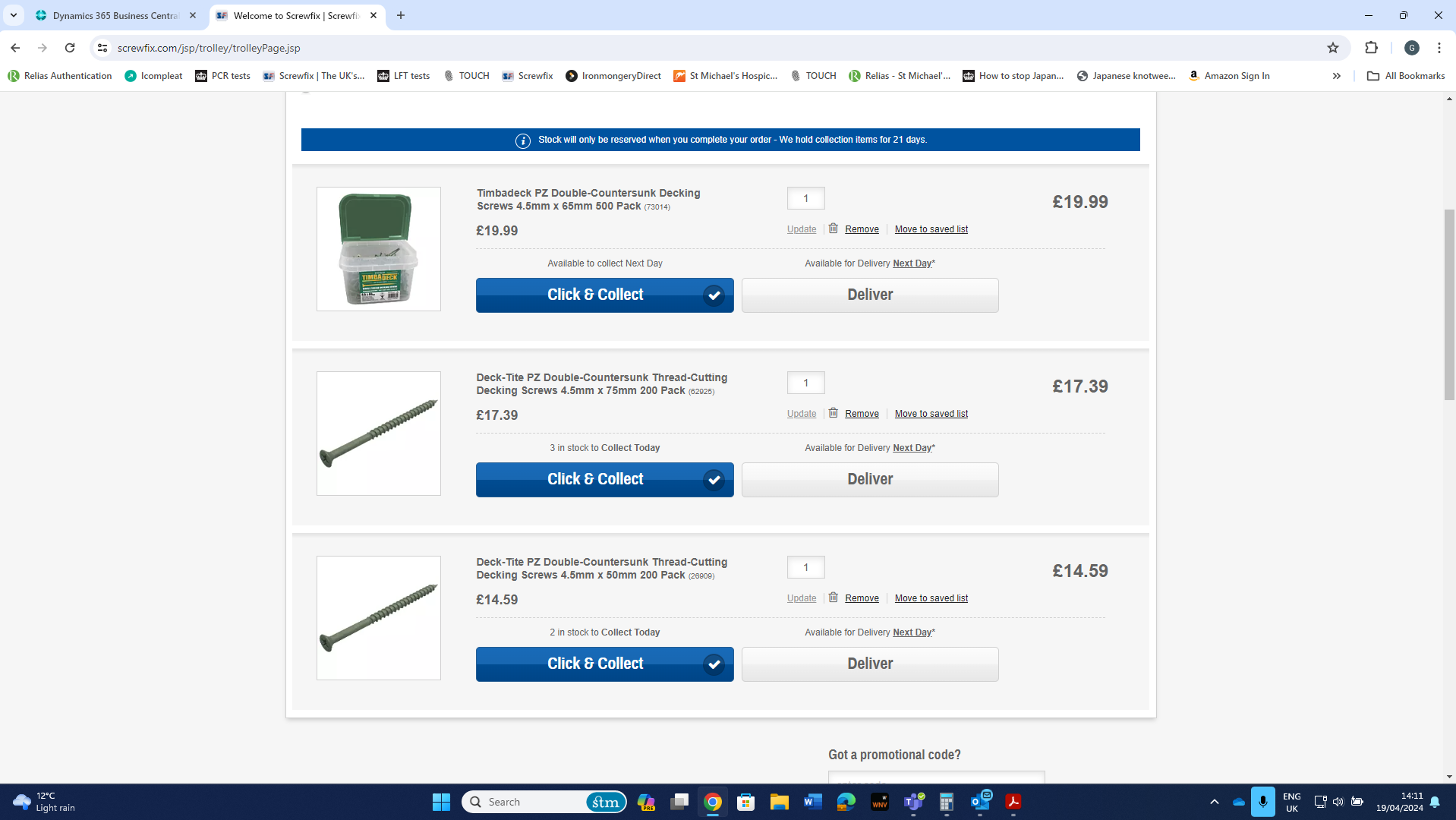Click quantity field for Timbadeck screws
Viewport: 1456px width, 820px height.
click(x=805, y=198)
